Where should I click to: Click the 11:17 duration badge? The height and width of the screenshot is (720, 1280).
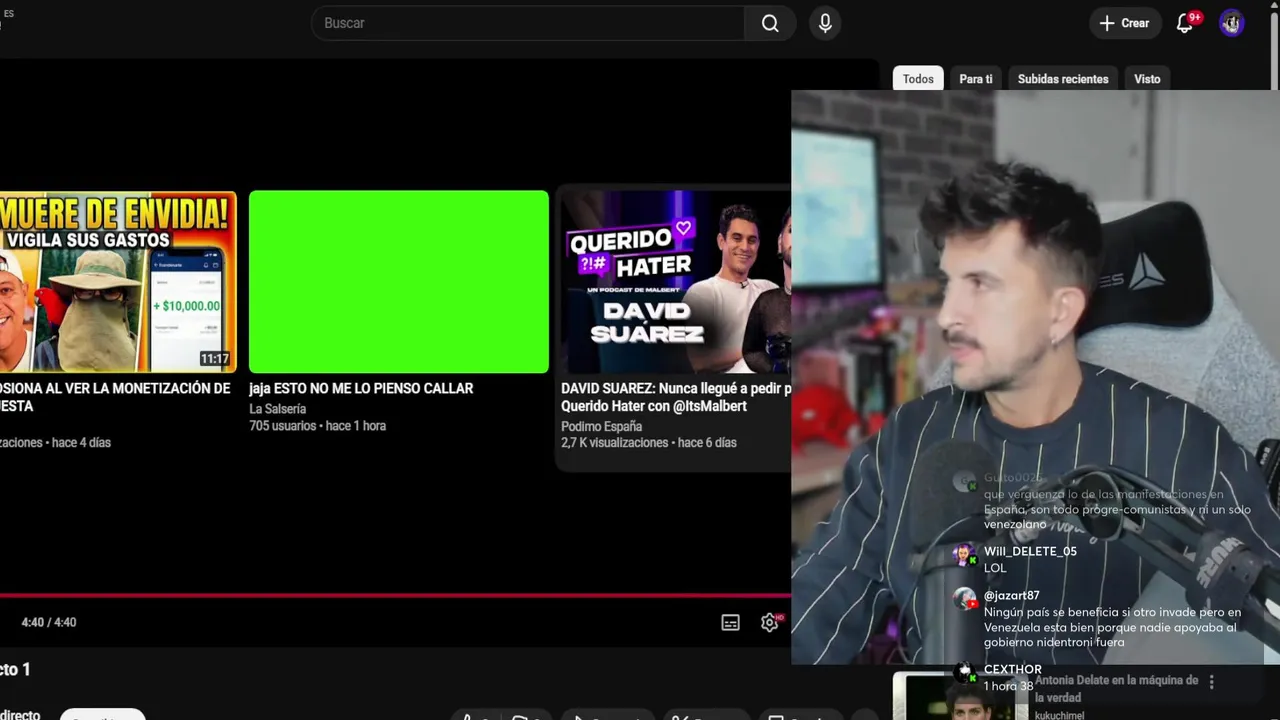tap(214, 359)
